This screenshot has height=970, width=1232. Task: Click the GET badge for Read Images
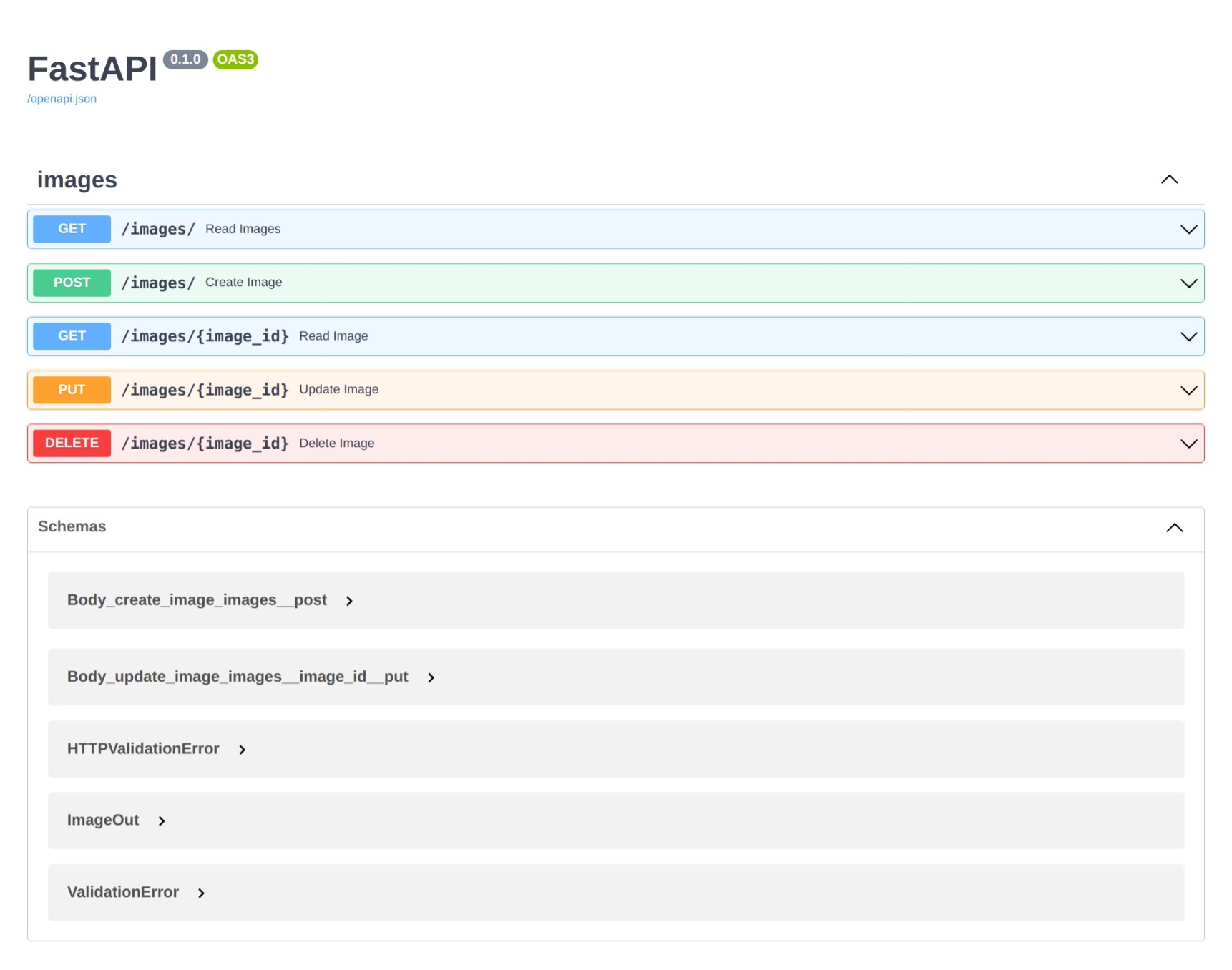[x=72, y=229]
